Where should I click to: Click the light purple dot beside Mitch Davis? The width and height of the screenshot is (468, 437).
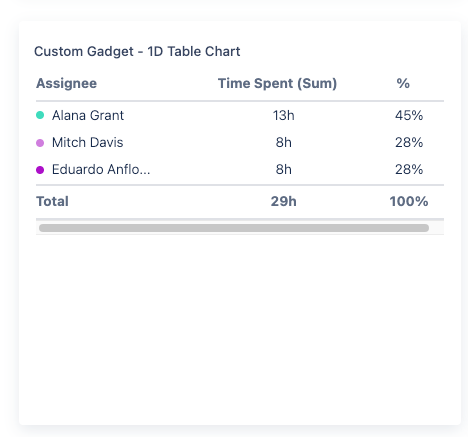[40, 143]
